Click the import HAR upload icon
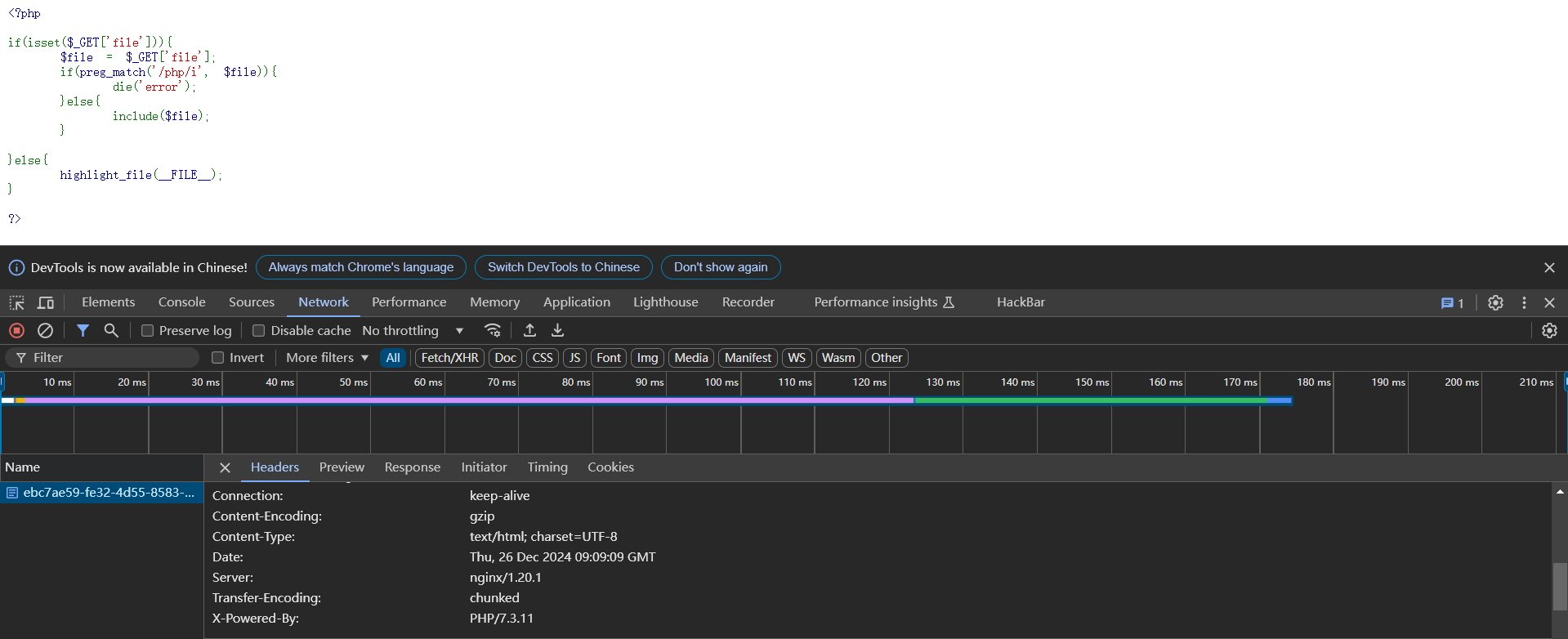Viewport: 1568px width, 639px height. [x=529, y=330]
